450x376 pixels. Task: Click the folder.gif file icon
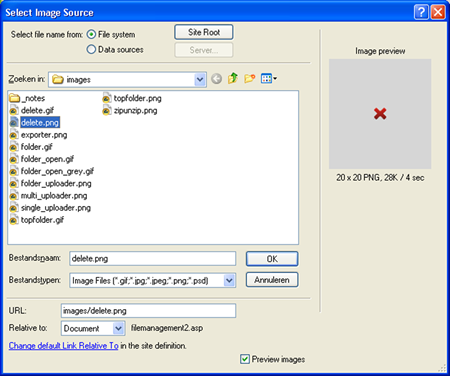point(14,147)
